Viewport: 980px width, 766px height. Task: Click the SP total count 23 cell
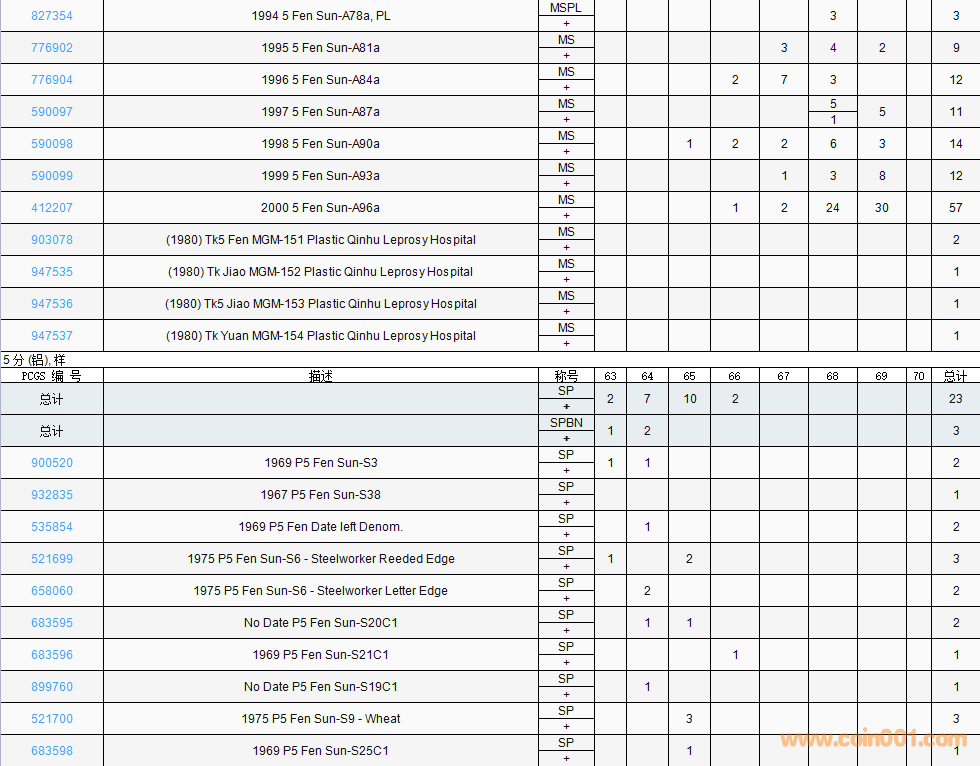click(955, 399)
